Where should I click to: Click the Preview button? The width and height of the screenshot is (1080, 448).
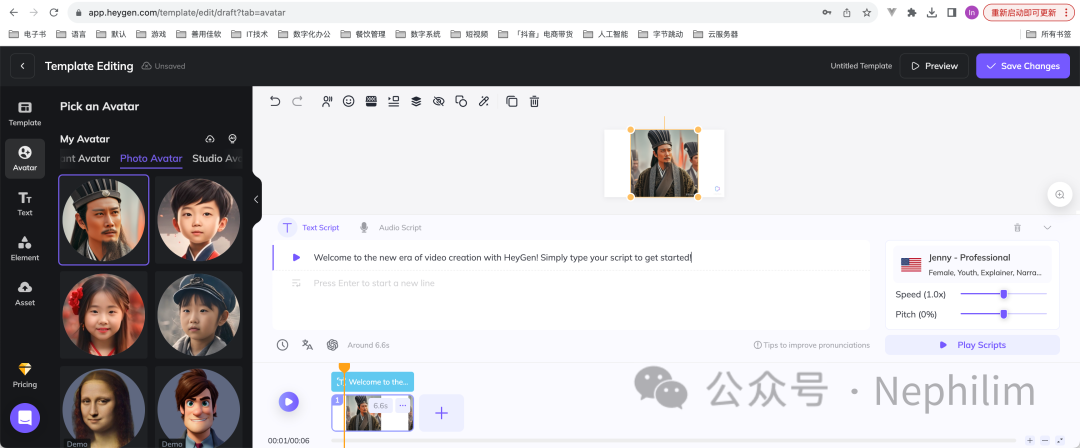934,66
